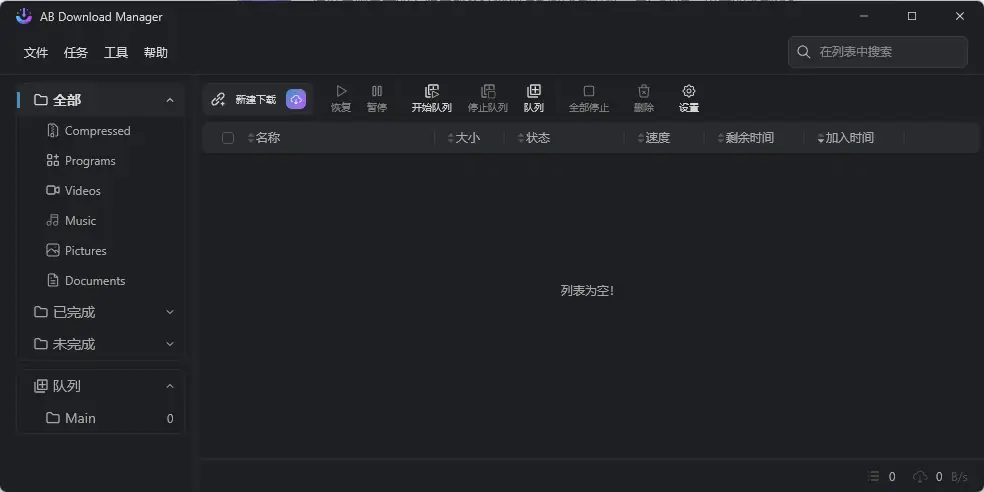Toggle the select-all checkbox in table header
Image resolution: width=984 pixels, height=492 pixels.
[x=228, y=138]
